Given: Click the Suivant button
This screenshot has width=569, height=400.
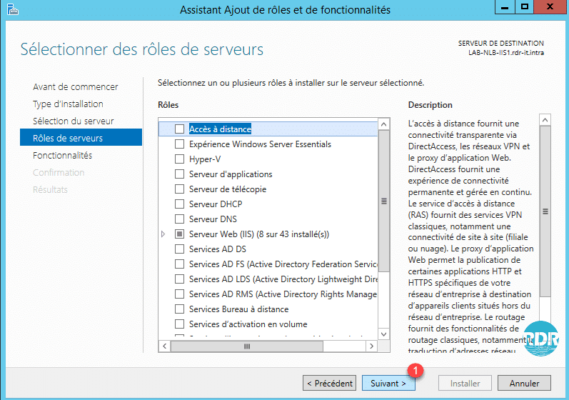Looking at the screenshot, I should click(x=388, y=383).
